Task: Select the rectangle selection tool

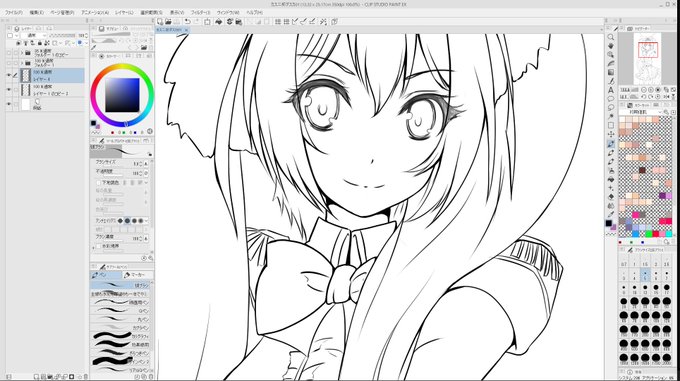Action: pos(611,125)
